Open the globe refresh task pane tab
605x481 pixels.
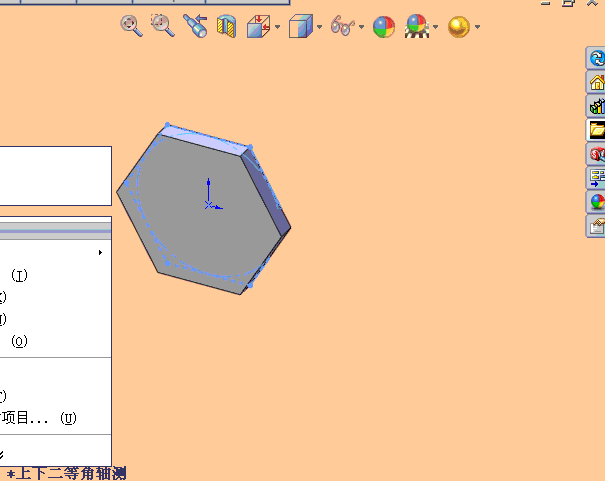[x=596, y=58]
